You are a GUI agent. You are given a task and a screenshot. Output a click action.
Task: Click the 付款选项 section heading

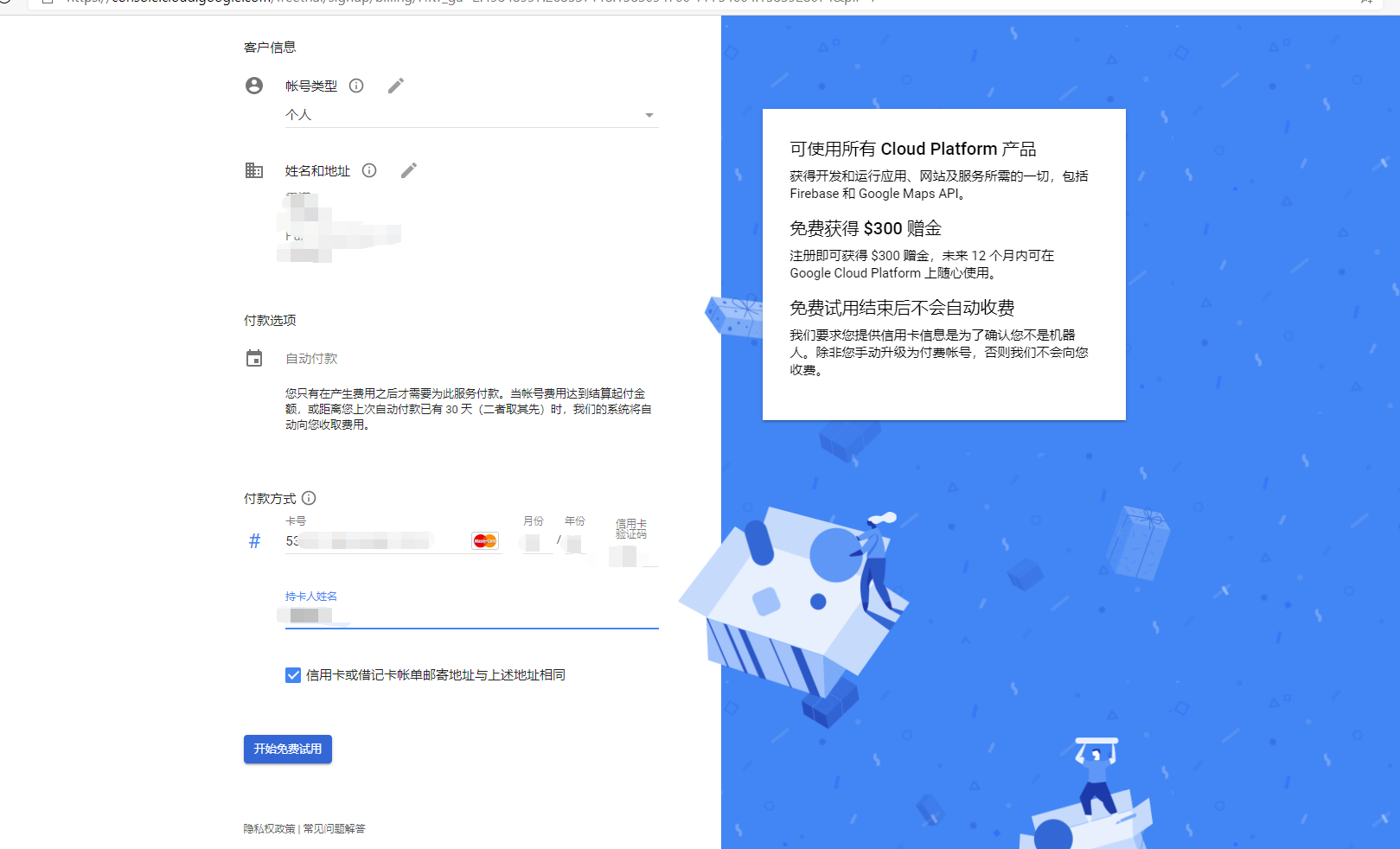coord(270,320)
